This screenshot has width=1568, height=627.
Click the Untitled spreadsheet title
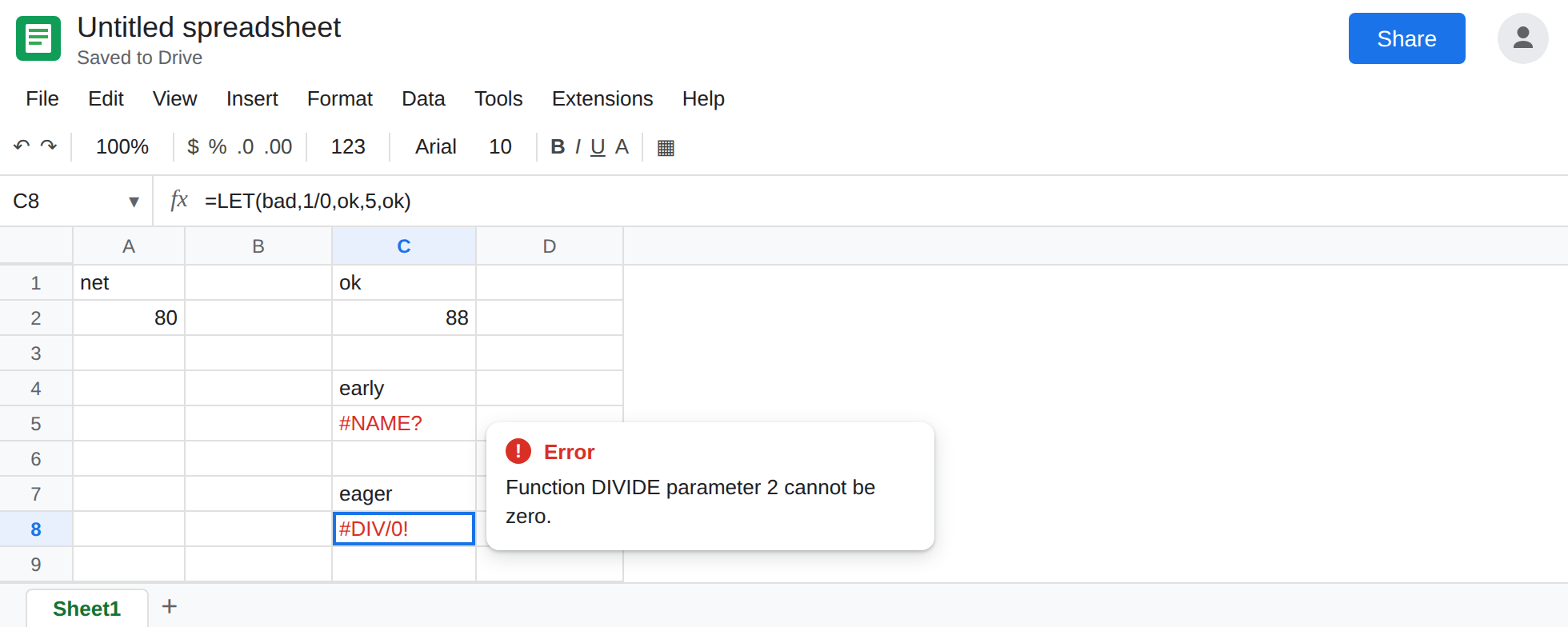(x=209, y=27)
